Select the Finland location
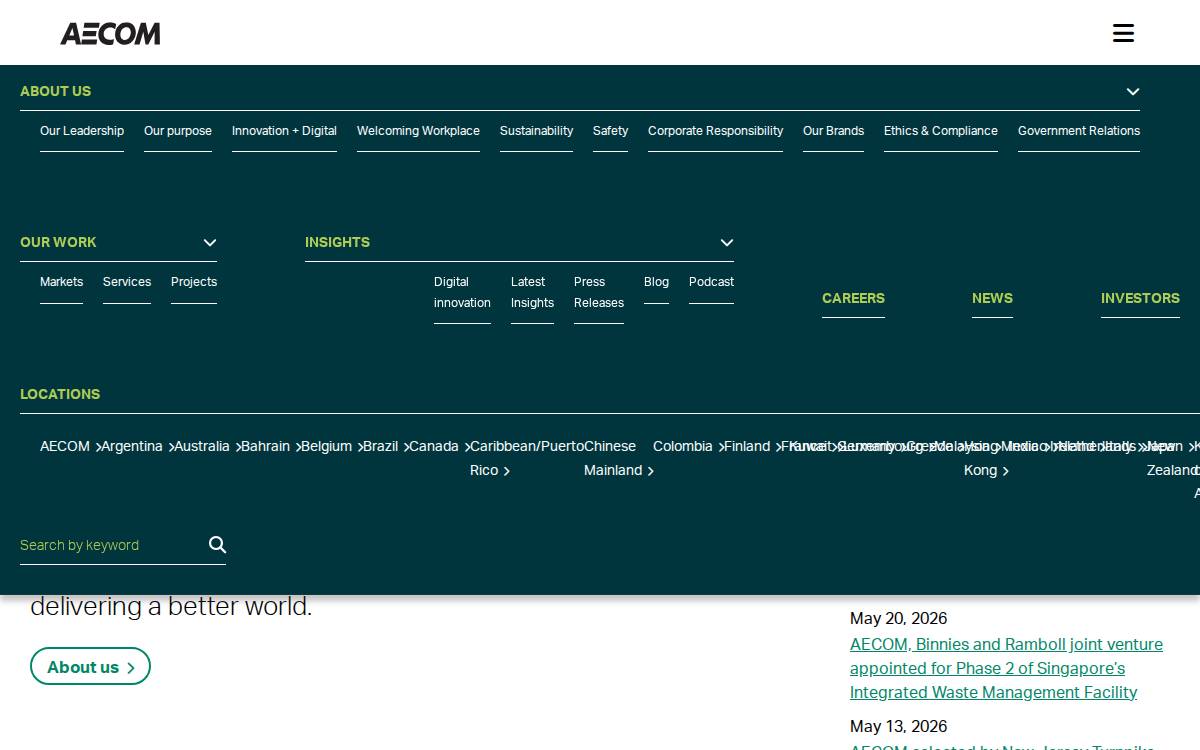This screenshot has height=750, width=1200. [753, 446]
